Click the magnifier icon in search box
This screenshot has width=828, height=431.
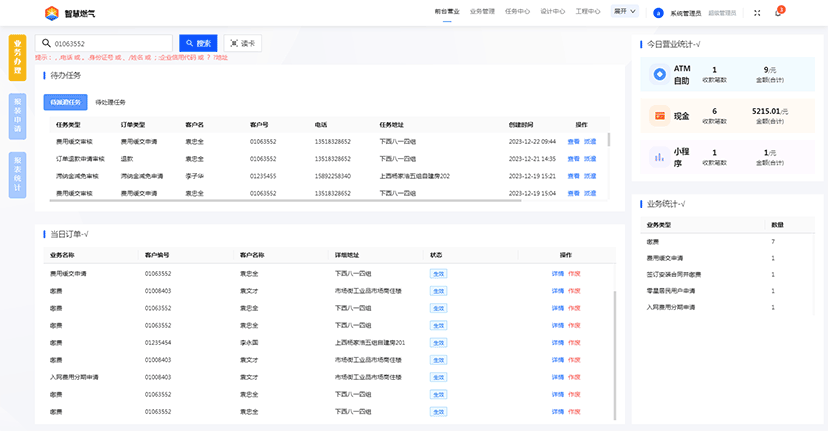click(45, 44)
